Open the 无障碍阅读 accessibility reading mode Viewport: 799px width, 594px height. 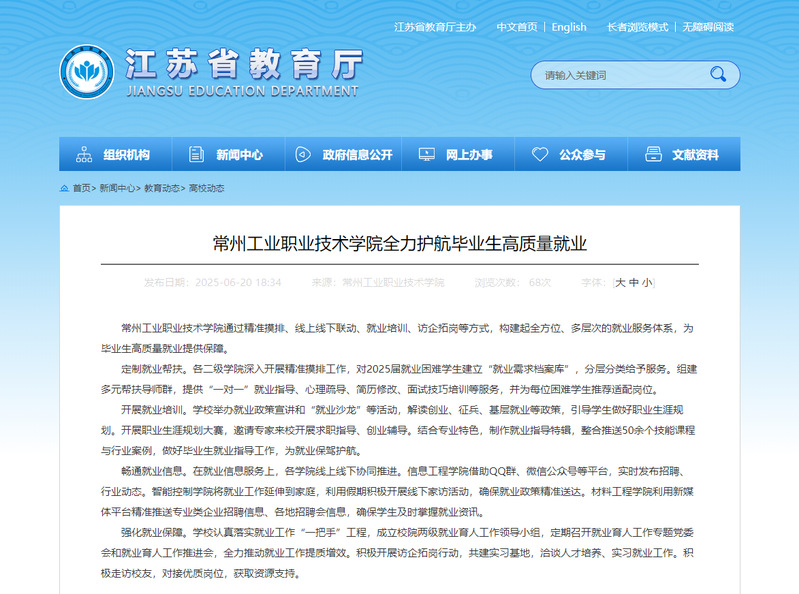pos(708,27)
